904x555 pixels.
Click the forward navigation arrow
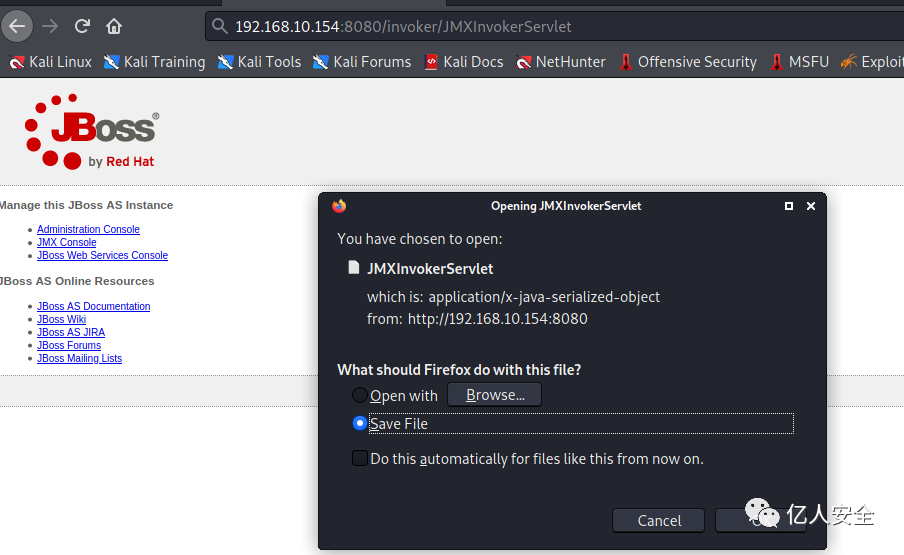coord(50,26)
